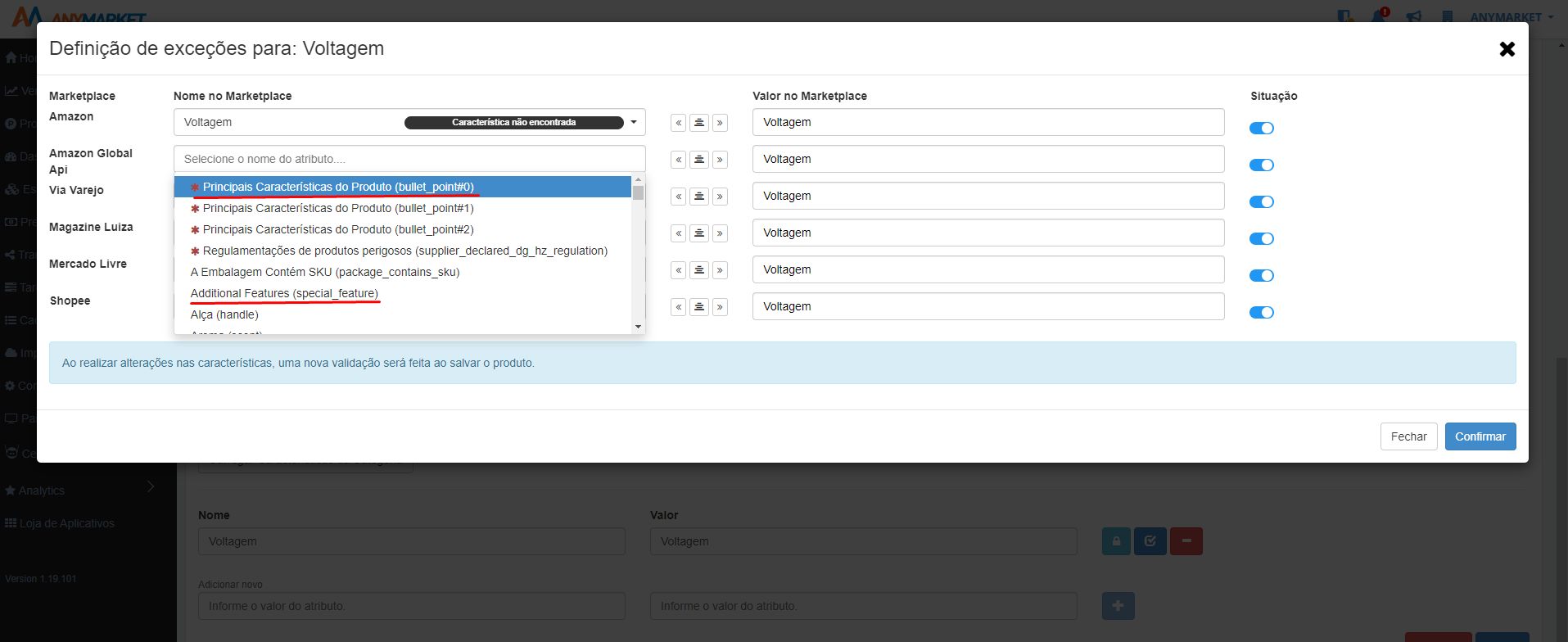Viewport: 1568px width, 642px height.
Task: Click the Valor no Marketplace field for Mercado Livre
Action: pyautogui.click(x=988, y=269)
